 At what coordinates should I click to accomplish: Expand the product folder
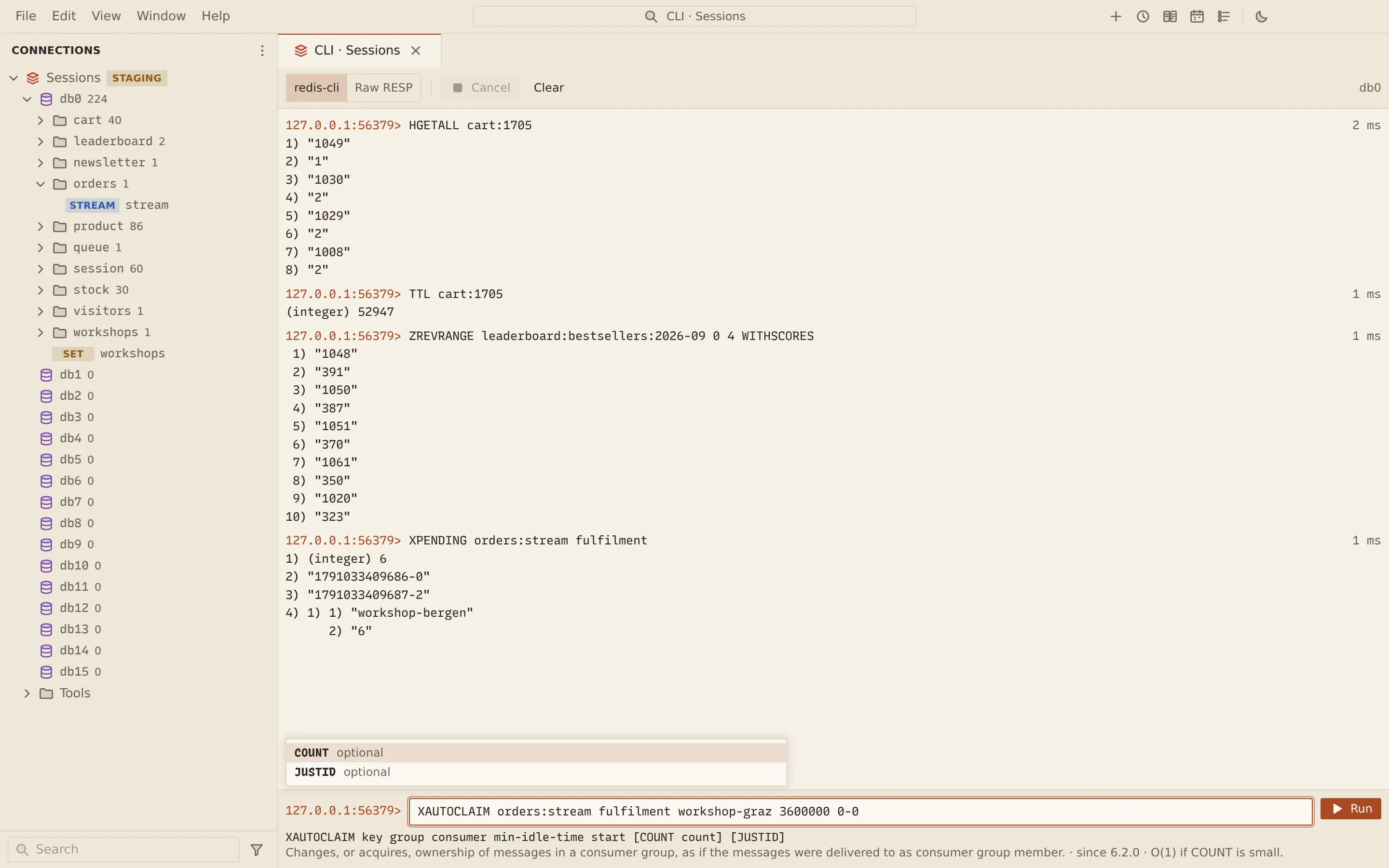click(x=40, y=226)
